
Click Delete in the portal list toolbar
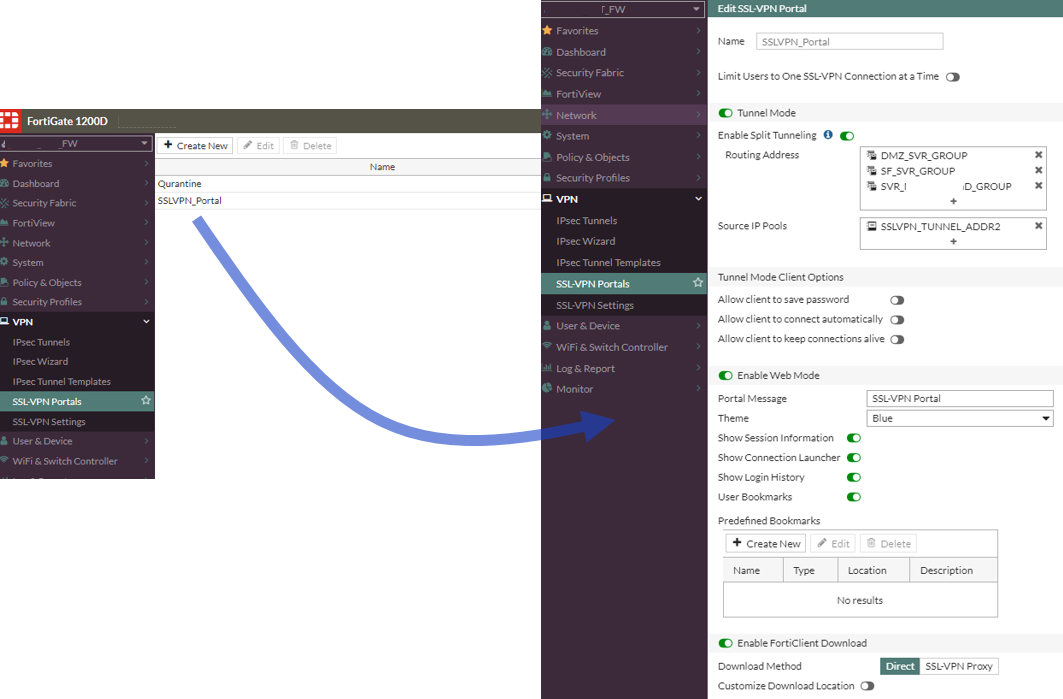(x=310, y=146)
